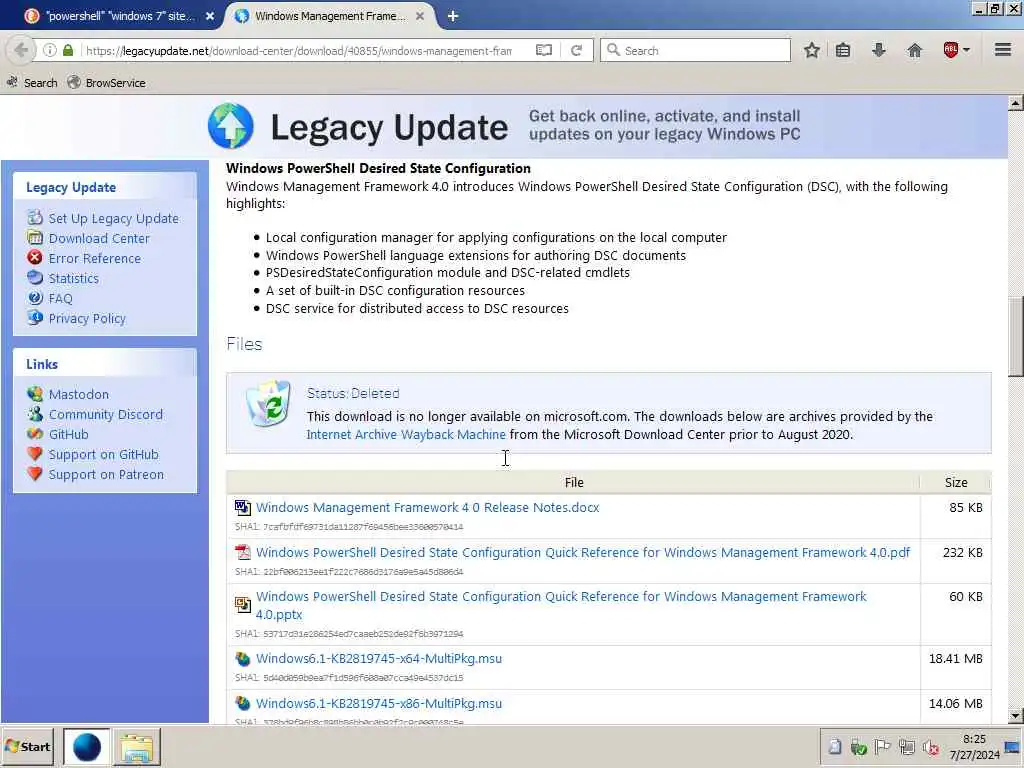Close the powershell windows 7 search tab
Viewport: 1024px width, 768px height.
[210, 16]
